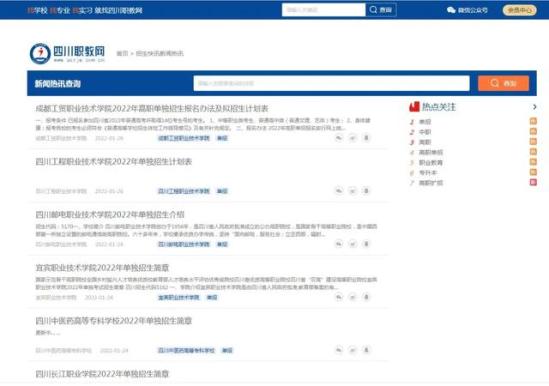Click 单招 tag in 宜宾职业技术学院 row

212,297
